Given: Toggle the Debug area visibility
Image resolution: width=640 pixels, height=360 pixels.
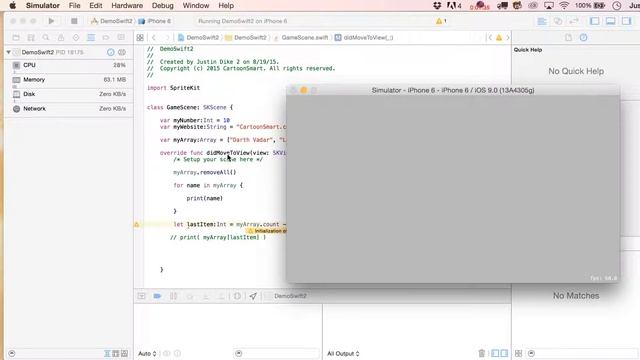Looking at the screenshot, I should click(611, 21).
